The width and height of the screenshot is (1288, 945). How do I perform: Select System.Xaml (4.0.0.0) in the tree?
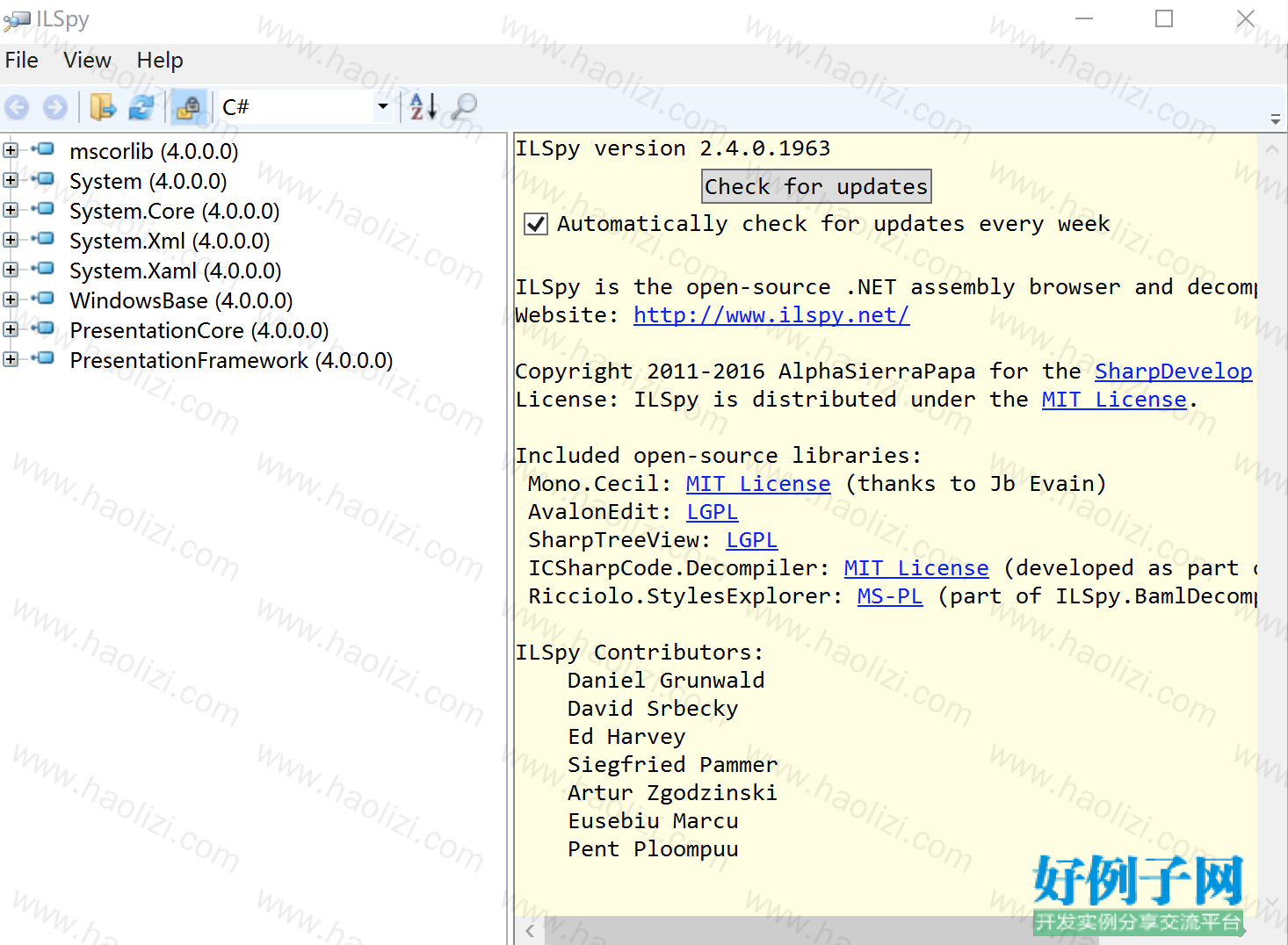point(176,271)
